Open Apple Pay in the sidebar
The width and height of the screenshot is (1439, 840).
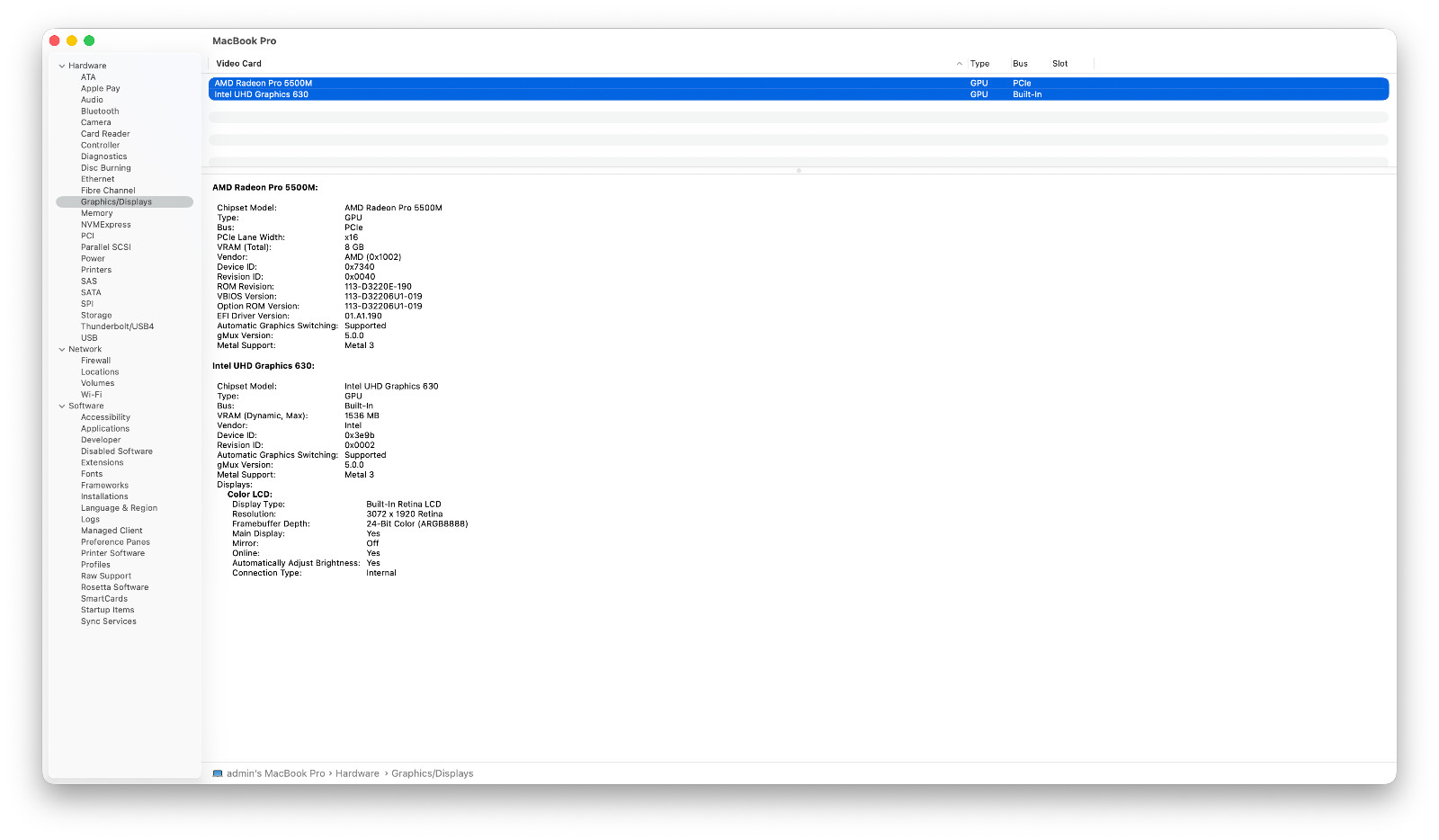coord(101,88)
